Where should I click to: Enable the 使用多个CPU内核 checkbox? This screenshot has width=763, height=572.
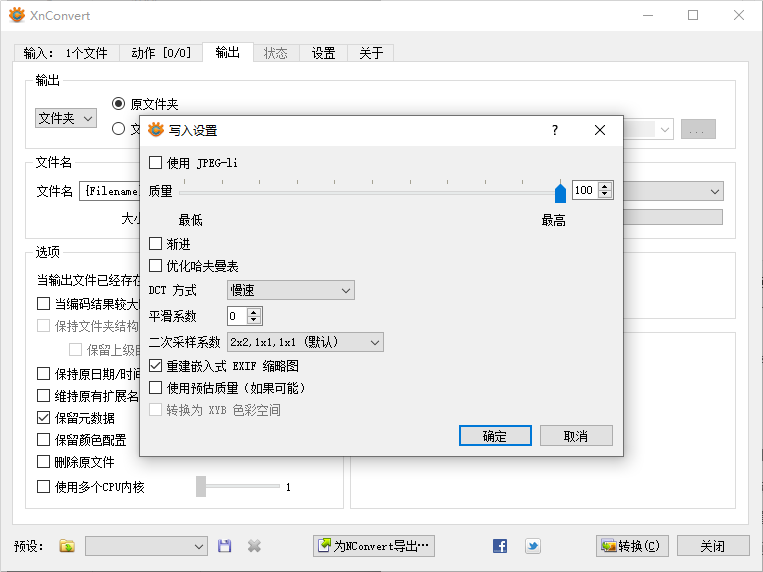(x=43, y=486)
